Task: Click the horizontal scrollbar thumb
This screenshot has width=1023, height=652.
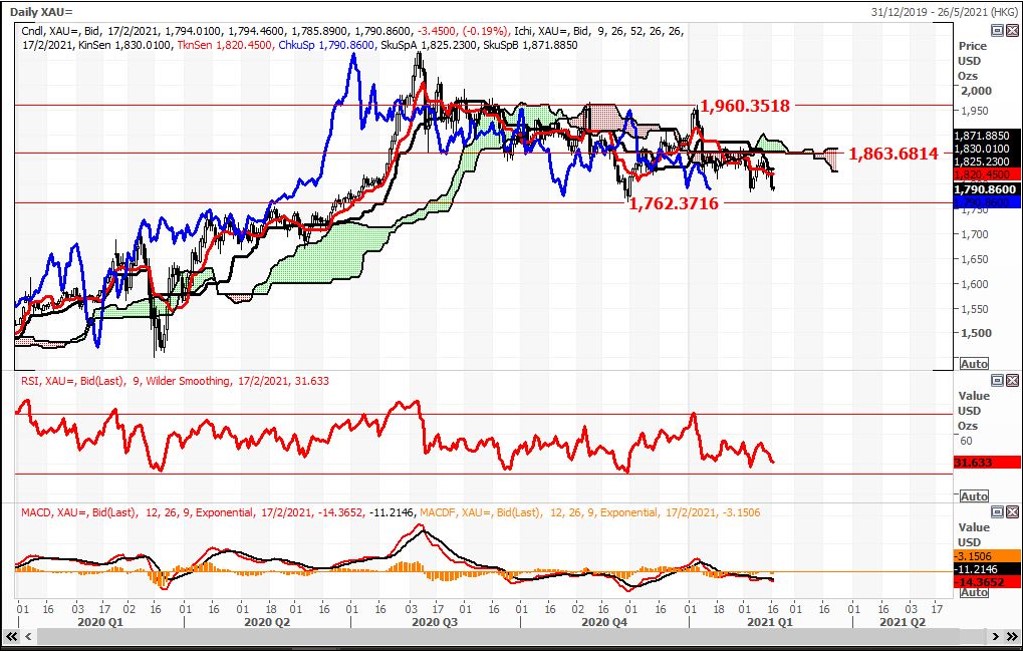Action: click(500, 637)
